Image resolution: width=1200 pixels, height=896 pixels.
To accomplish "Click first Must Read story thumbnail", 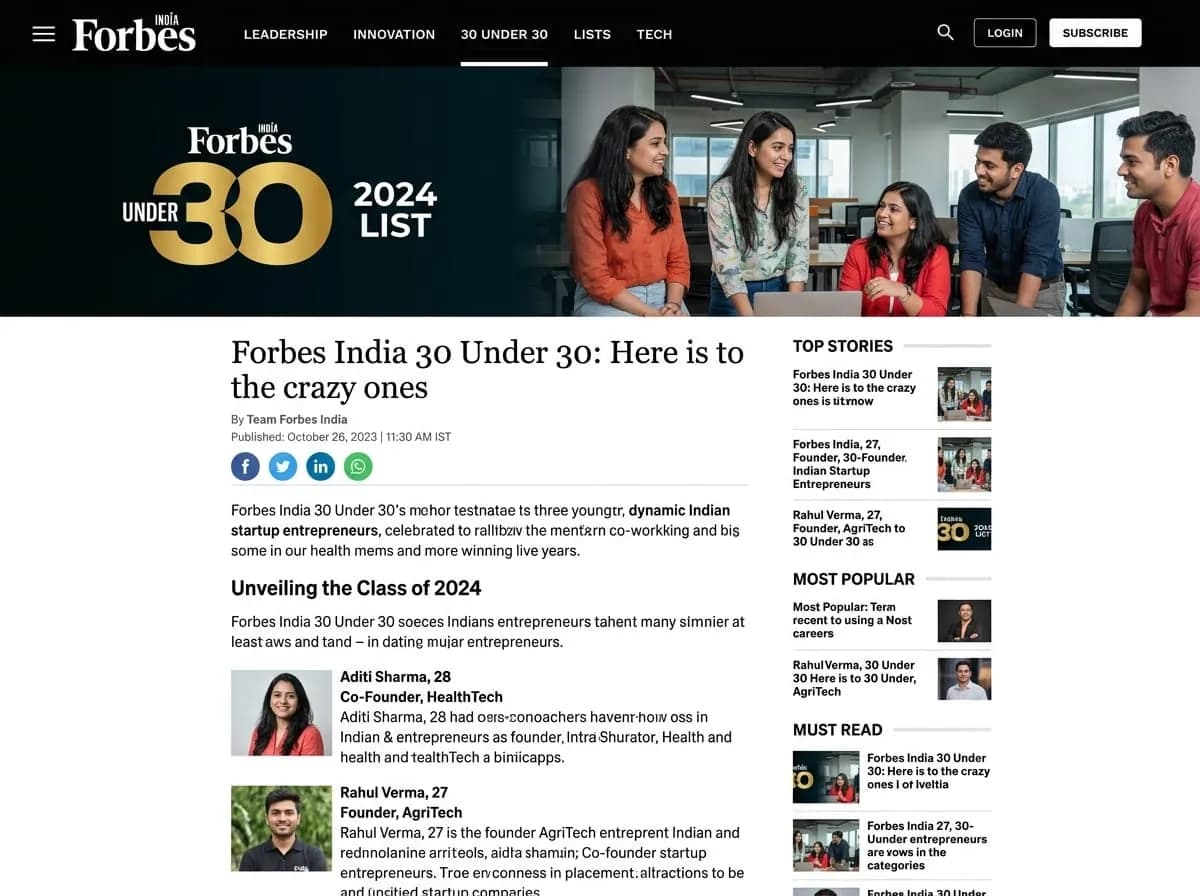I will click(x=826, y=777).
